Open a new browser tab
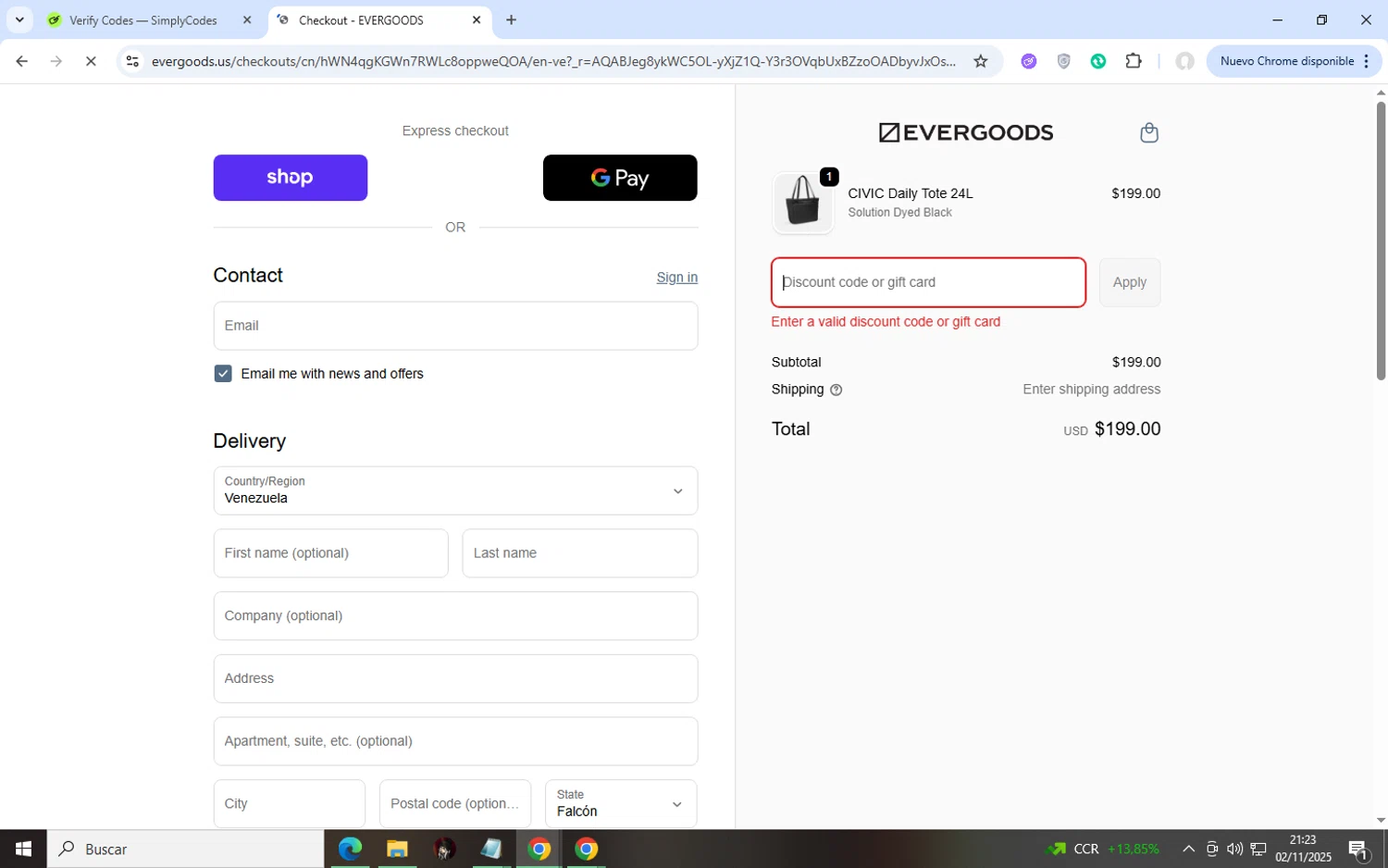1388x868 pixels. 511,19
